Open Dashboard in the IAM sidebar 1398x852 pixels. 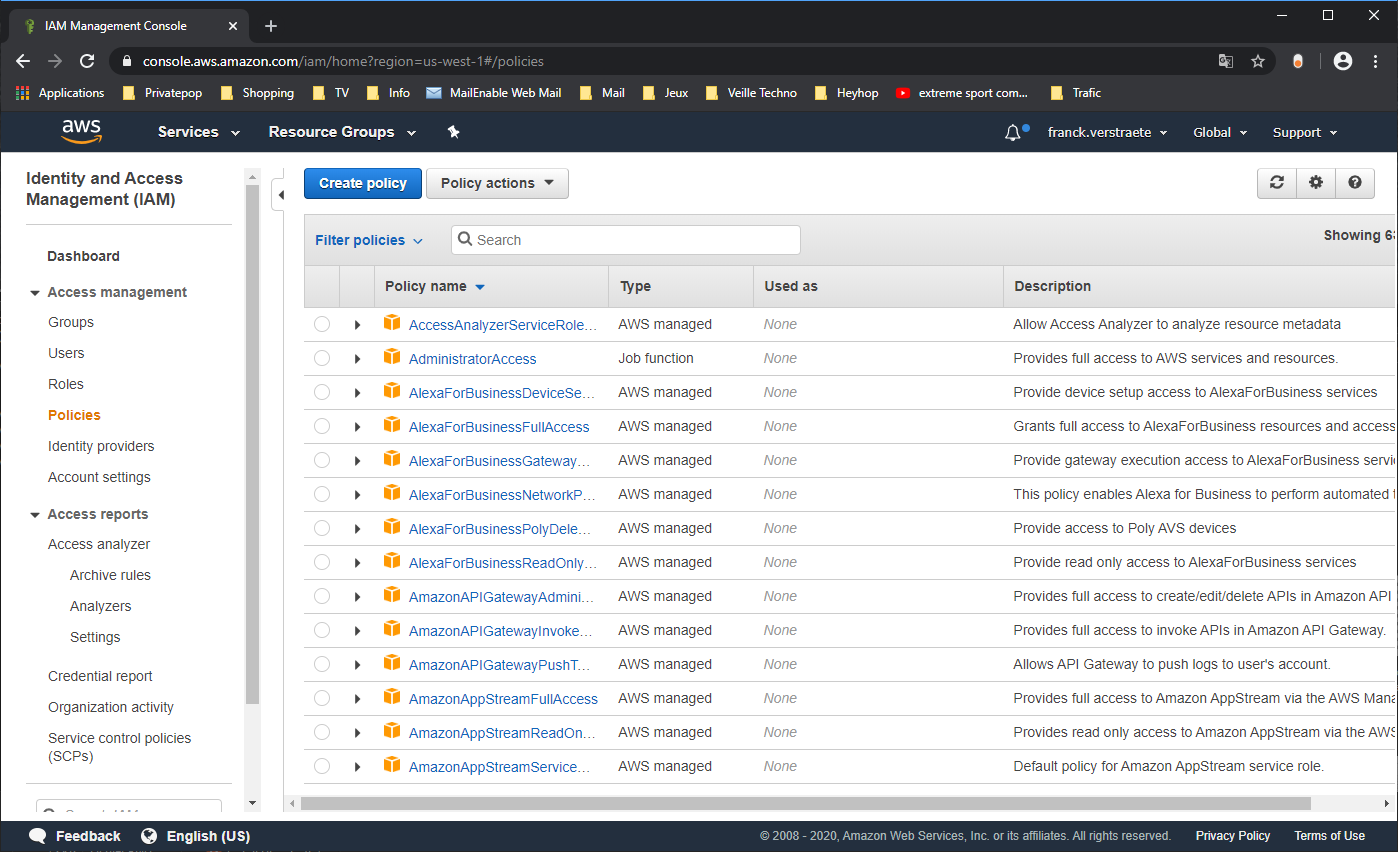tap(83, 256)
